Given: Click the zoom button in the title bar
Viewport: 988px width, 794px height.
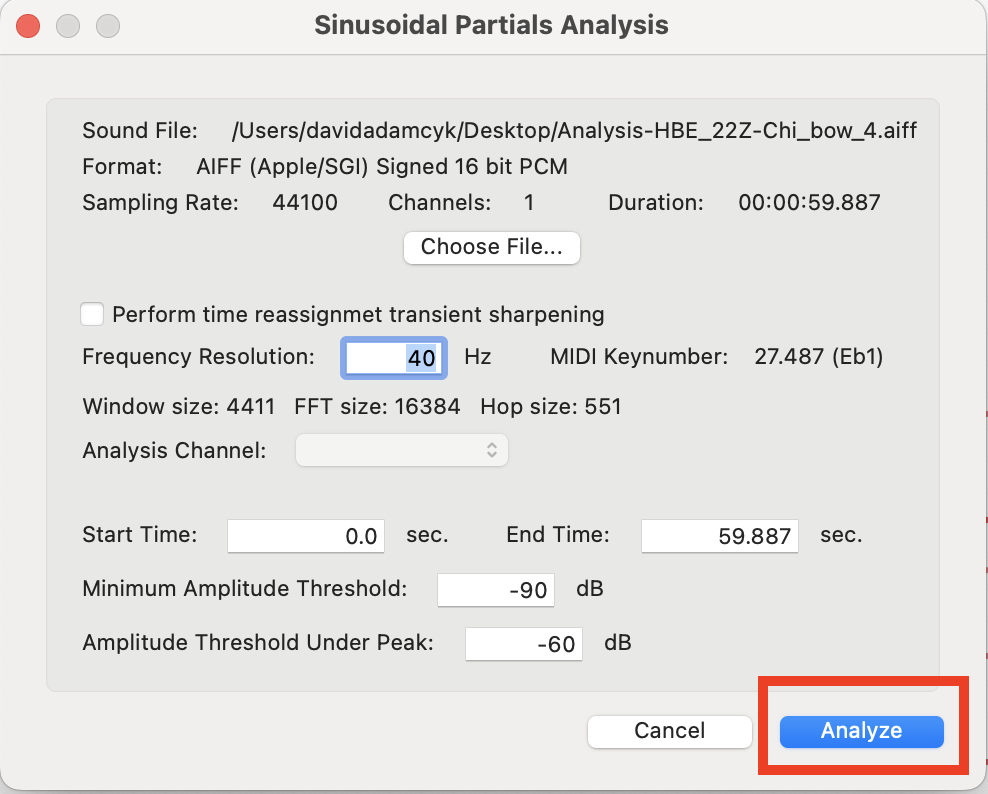Looking at the screenshot, I should (x=107, y=26).
